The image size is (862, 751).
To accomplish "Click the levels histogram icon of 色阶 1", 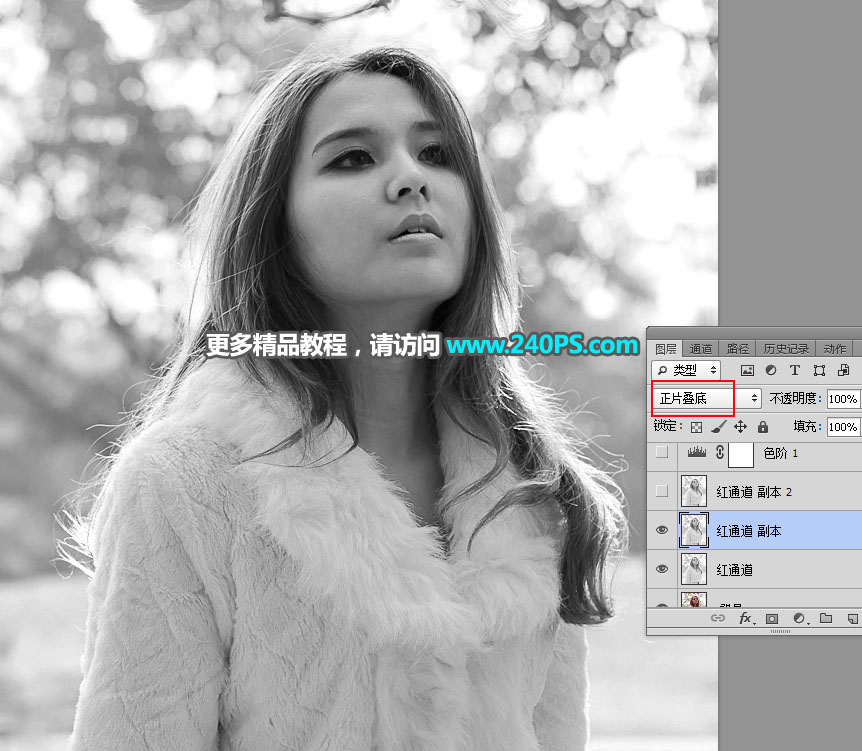I will pos(697,452).
